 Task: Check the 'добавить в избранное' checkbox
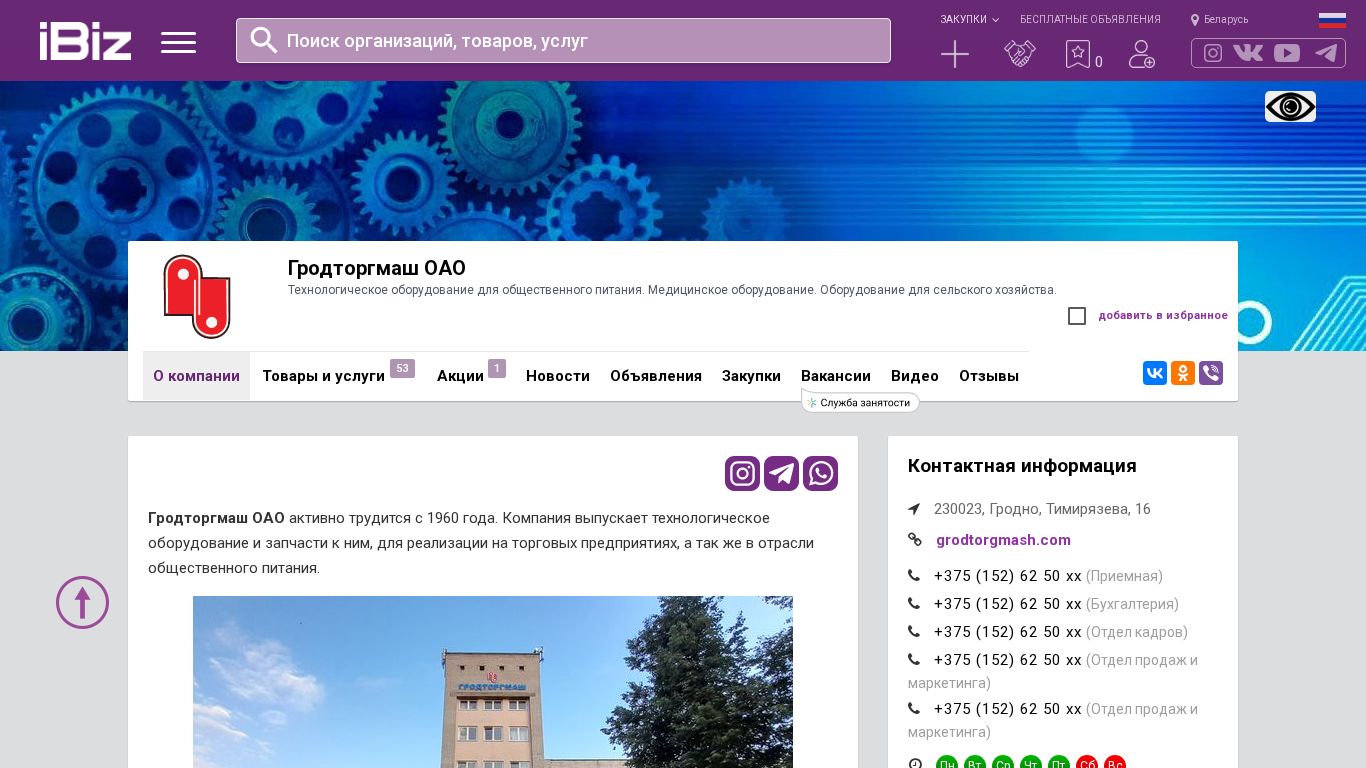(1077, 316)
